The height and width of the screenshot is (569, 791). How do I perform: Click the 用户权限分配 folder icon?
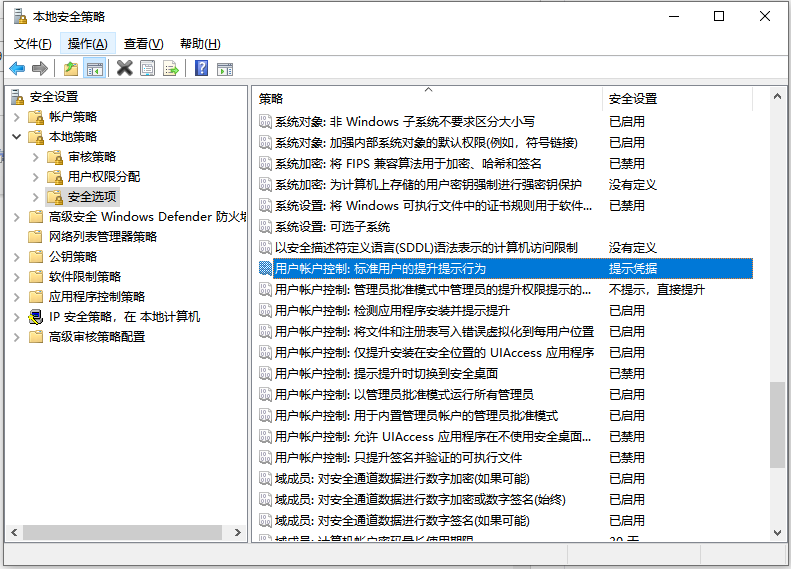(55, 177)
